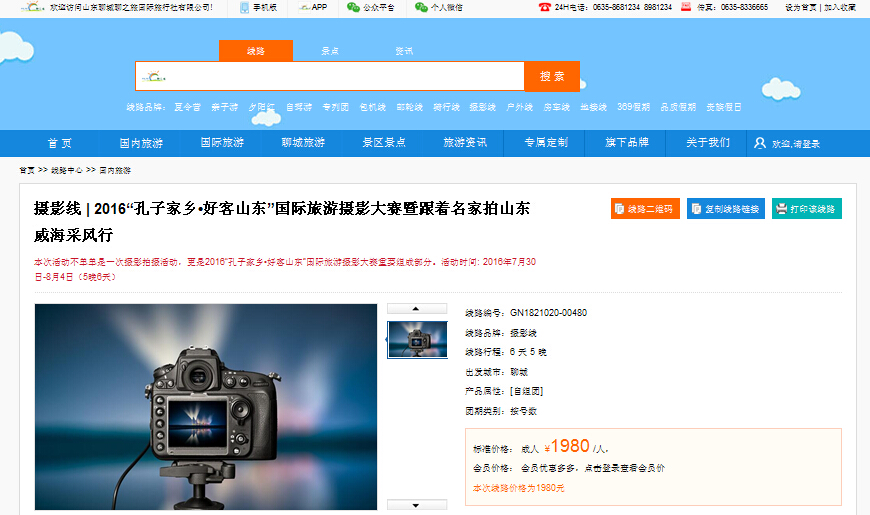Click the user login avatar icon
870x515 pixels.
pos(760,143)
